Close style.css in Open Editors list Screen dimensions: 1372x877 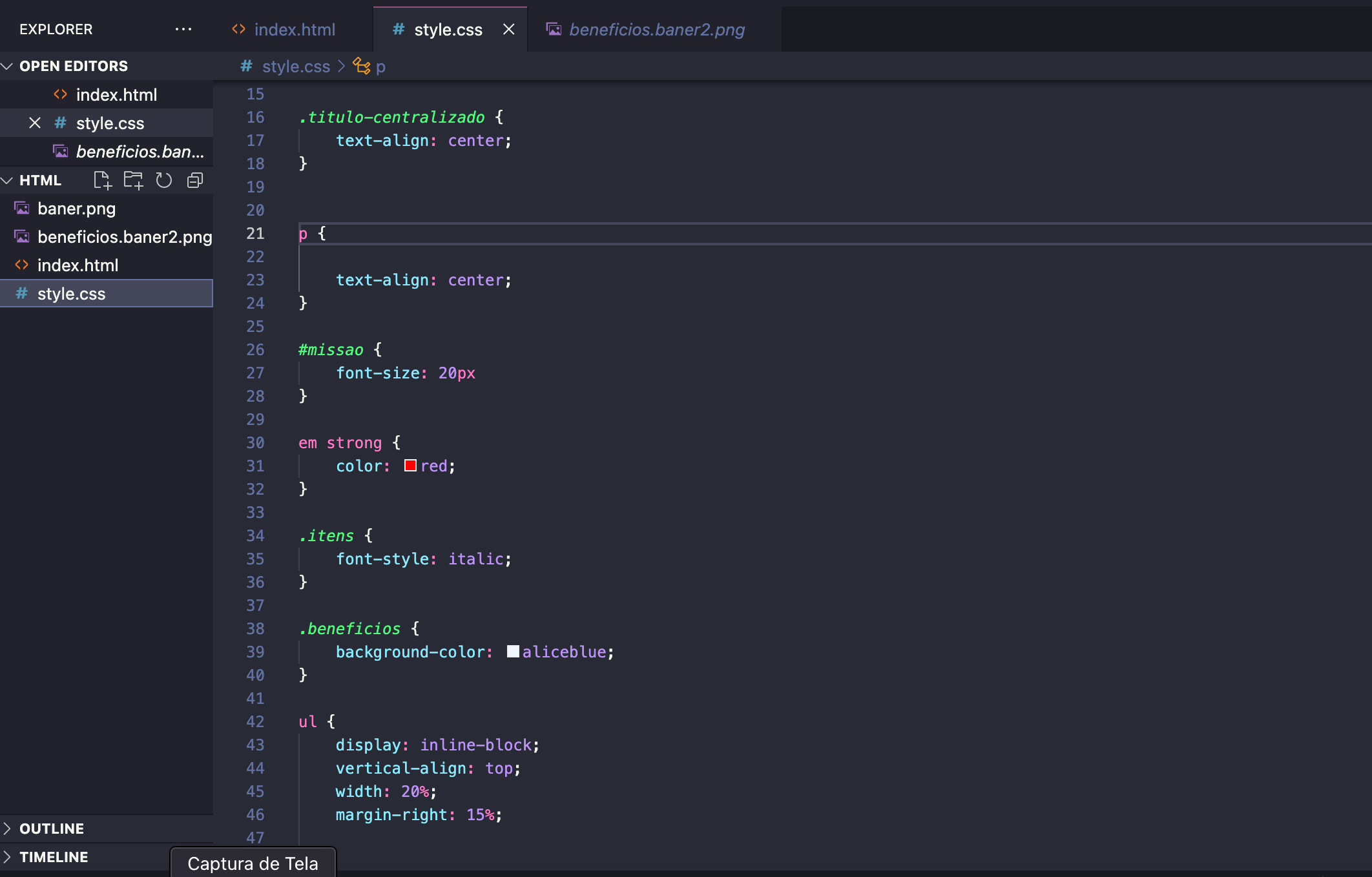coord(35,123)
